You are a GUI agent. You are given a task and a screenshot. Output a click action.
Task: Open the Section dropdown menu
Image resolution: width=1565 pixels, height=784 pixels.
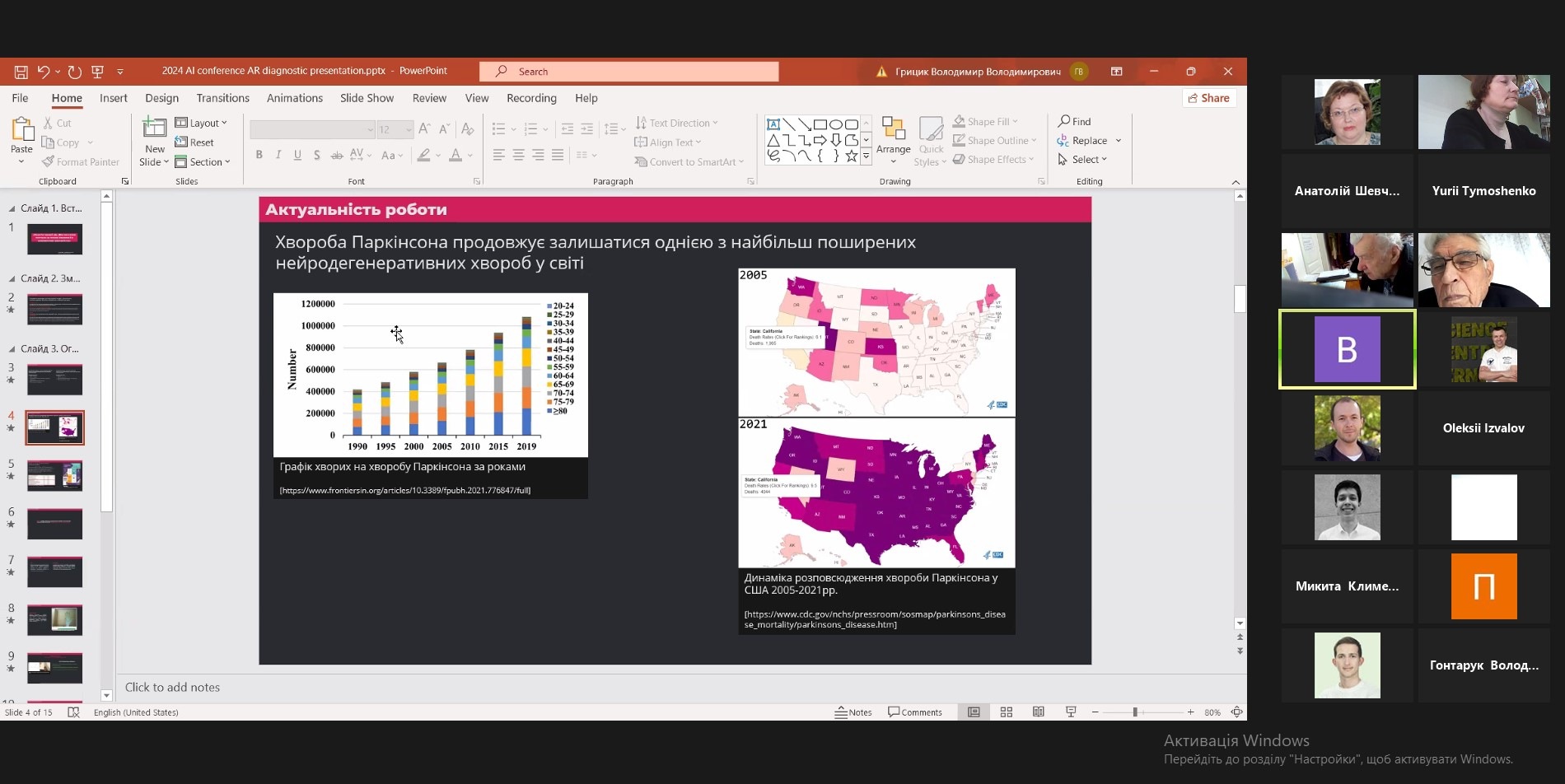click(203, 162)
